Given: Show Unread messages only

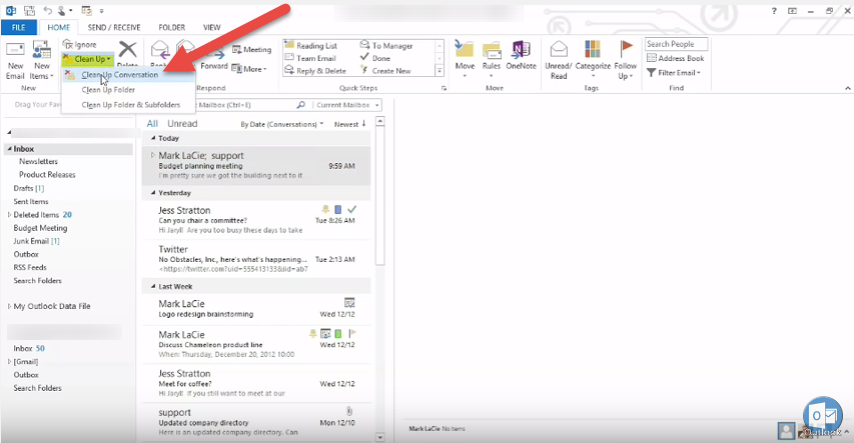Looking at the screenshot, I should [x=182, y=124].
